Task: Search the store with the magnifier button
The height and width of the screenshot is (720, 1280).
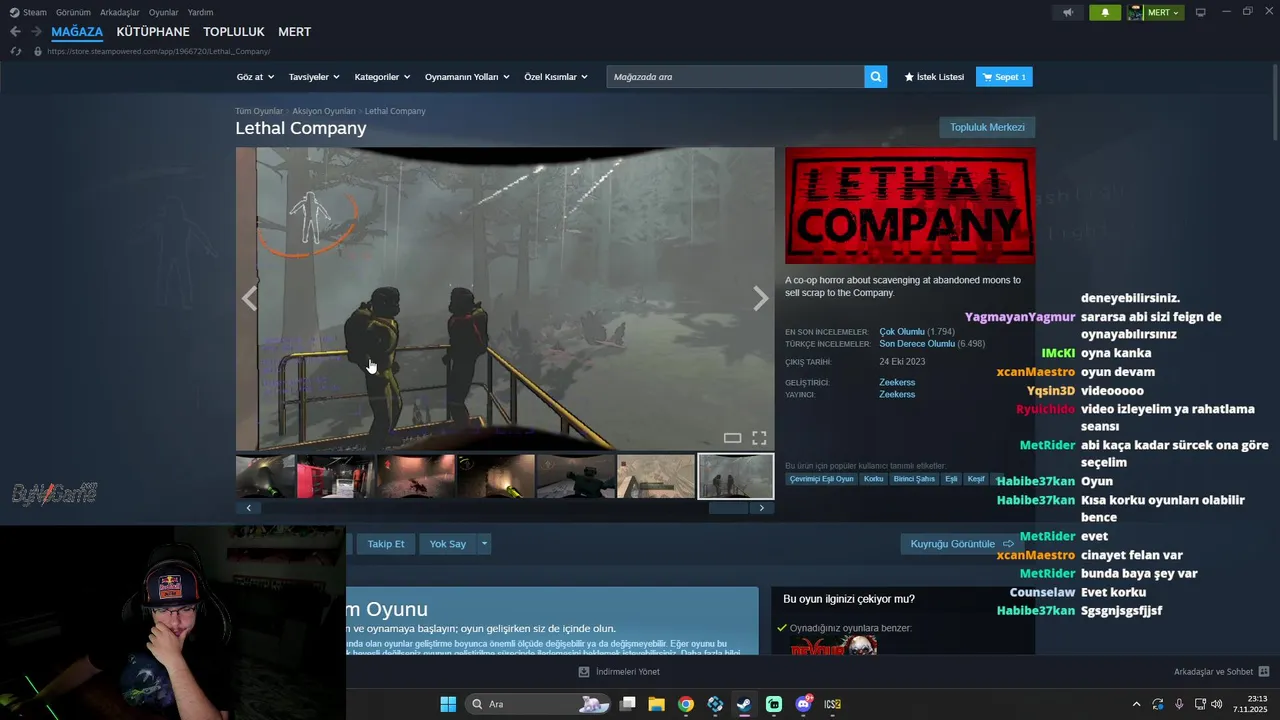Action: pos(875,77)
